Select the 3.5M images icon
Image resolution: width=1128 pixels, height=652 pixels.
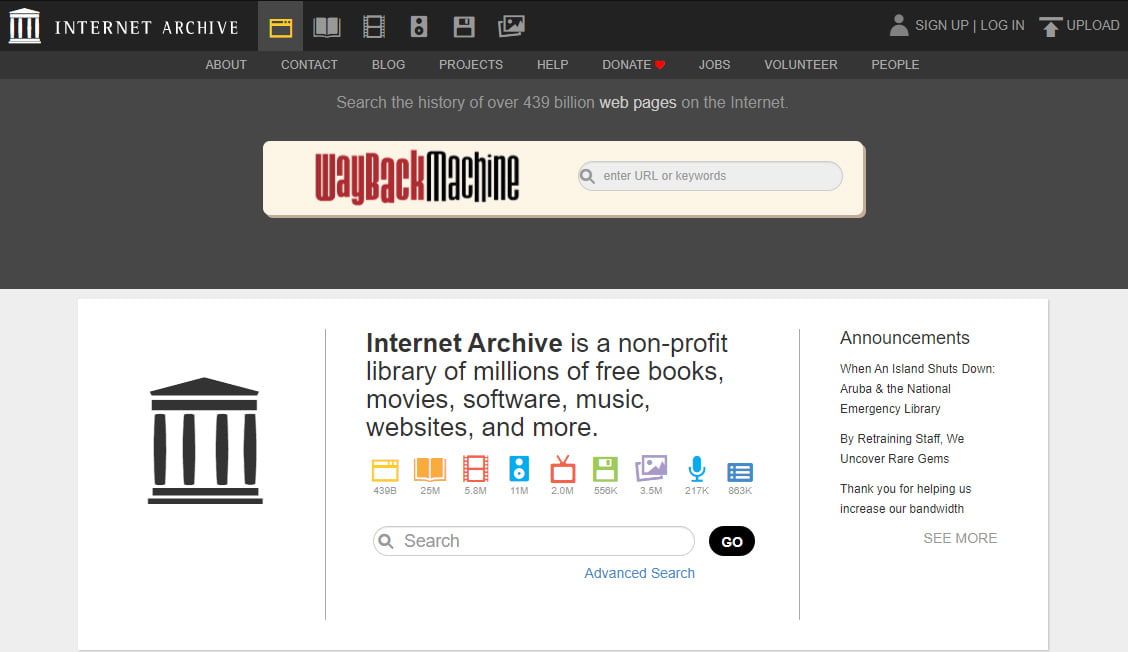pos(651,468)
